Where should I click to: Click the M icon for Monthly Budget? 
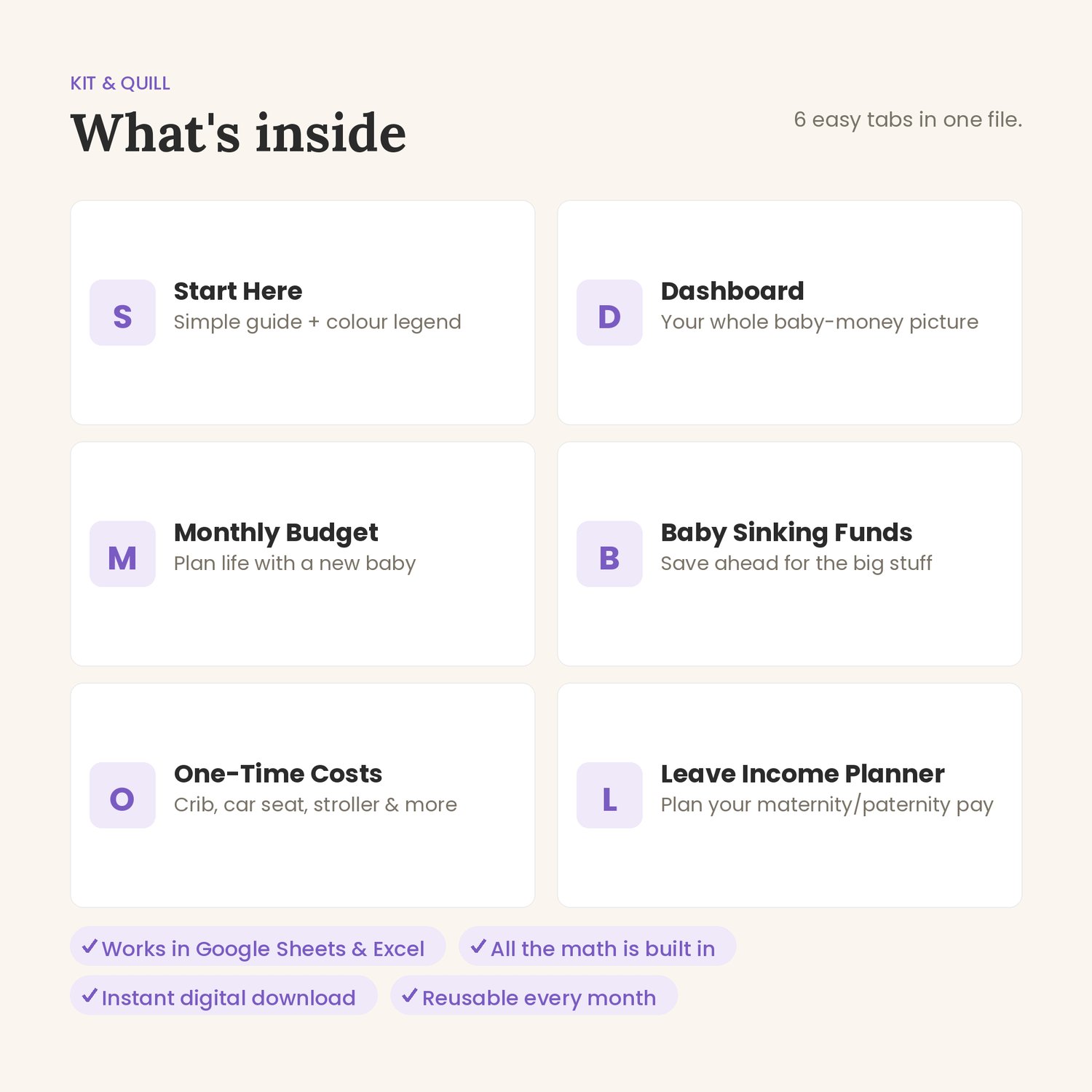point(122,554)
